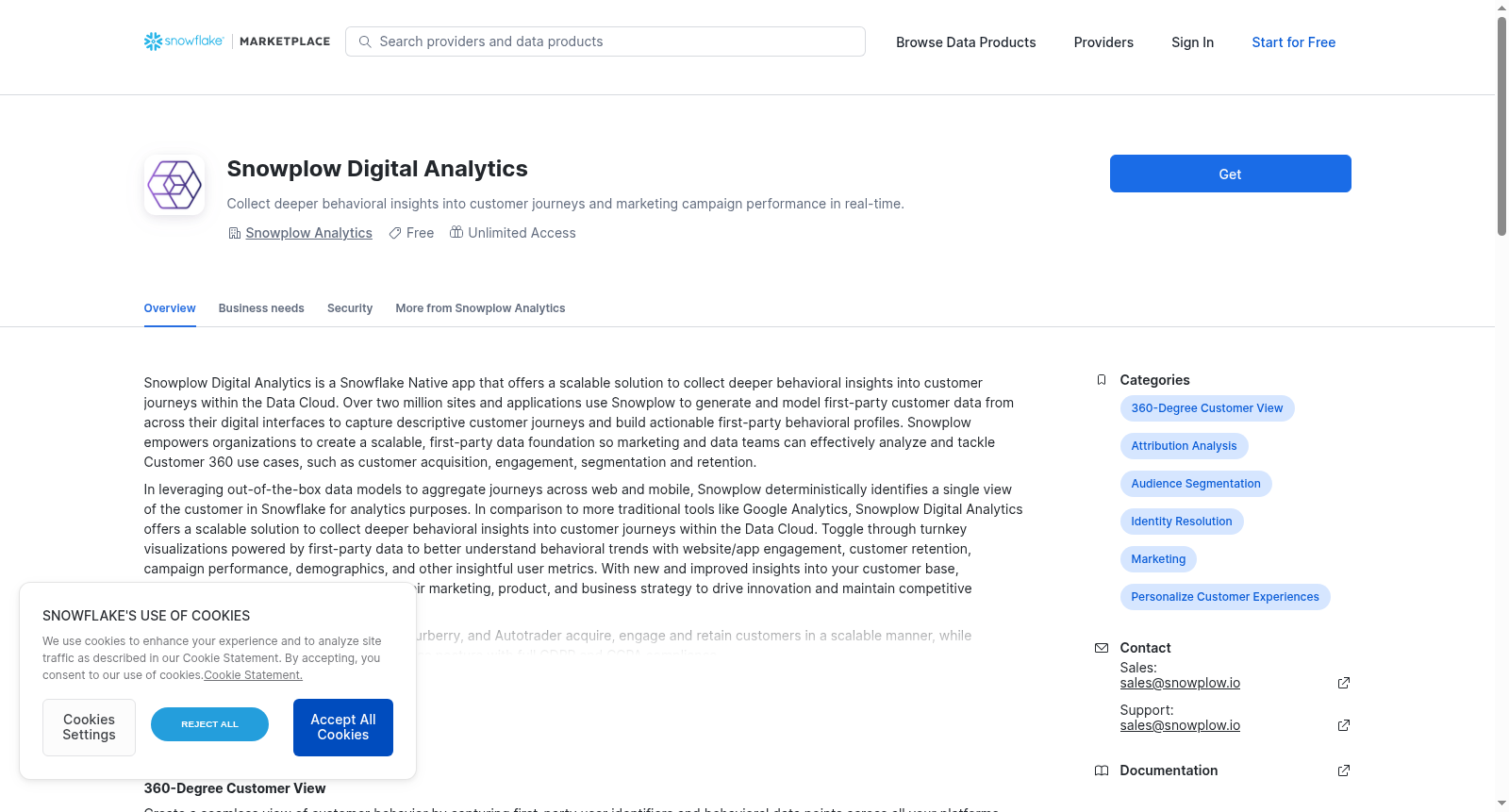Click REJECT ALL cookies button
Image resolution: width=1509 pixels, height=812 pixels.
(x=209, y=724)
